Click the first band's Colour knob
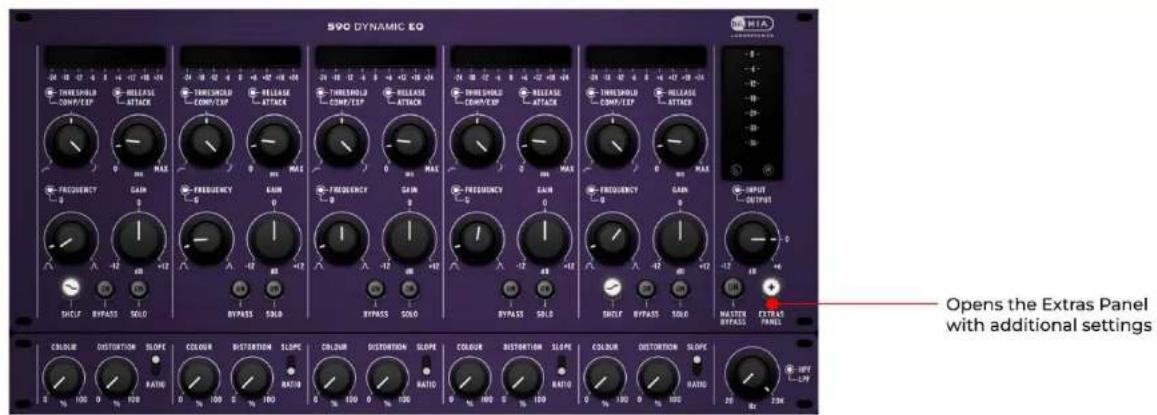Viewport: 1157px width, 415px height. [65, 377]
